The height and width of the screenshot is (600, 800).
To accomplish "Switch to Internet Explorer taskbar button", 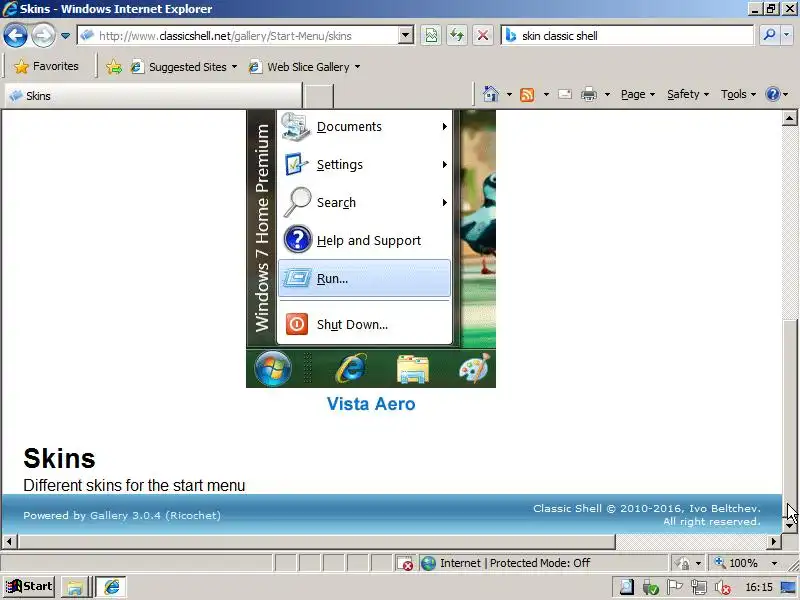I will tap(111, 587).
